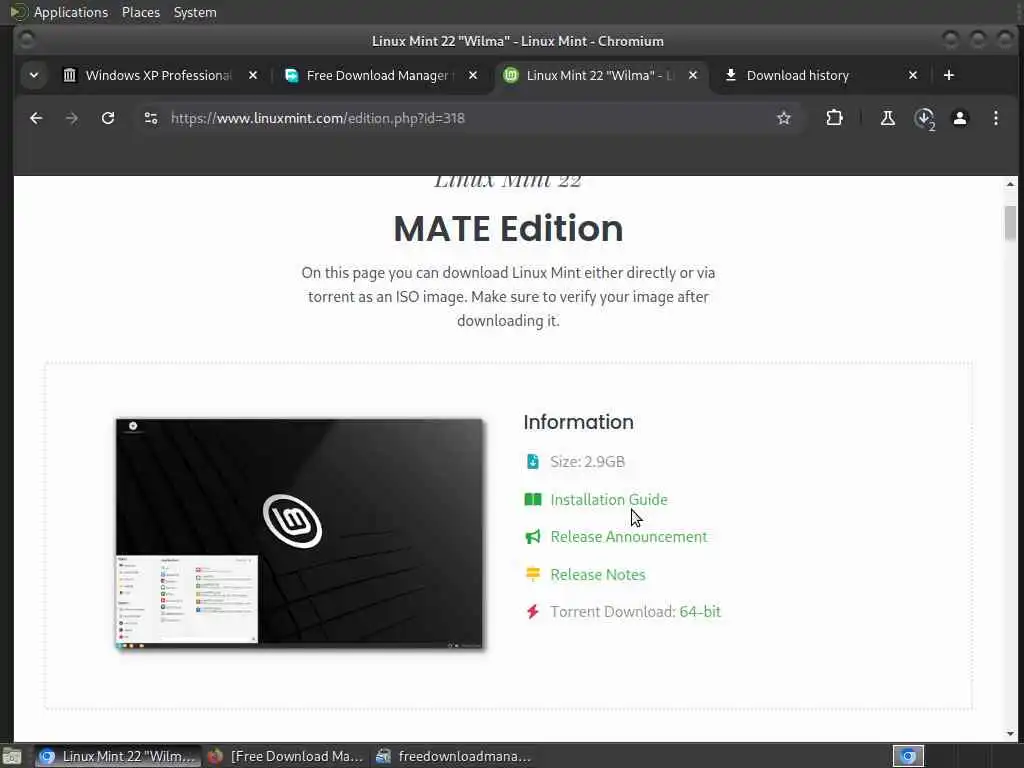Image resolution: width=1024 pixels, height=768 pixels.
Task: Click the Release Announcement megaphone icon
Action: [533, 537]
